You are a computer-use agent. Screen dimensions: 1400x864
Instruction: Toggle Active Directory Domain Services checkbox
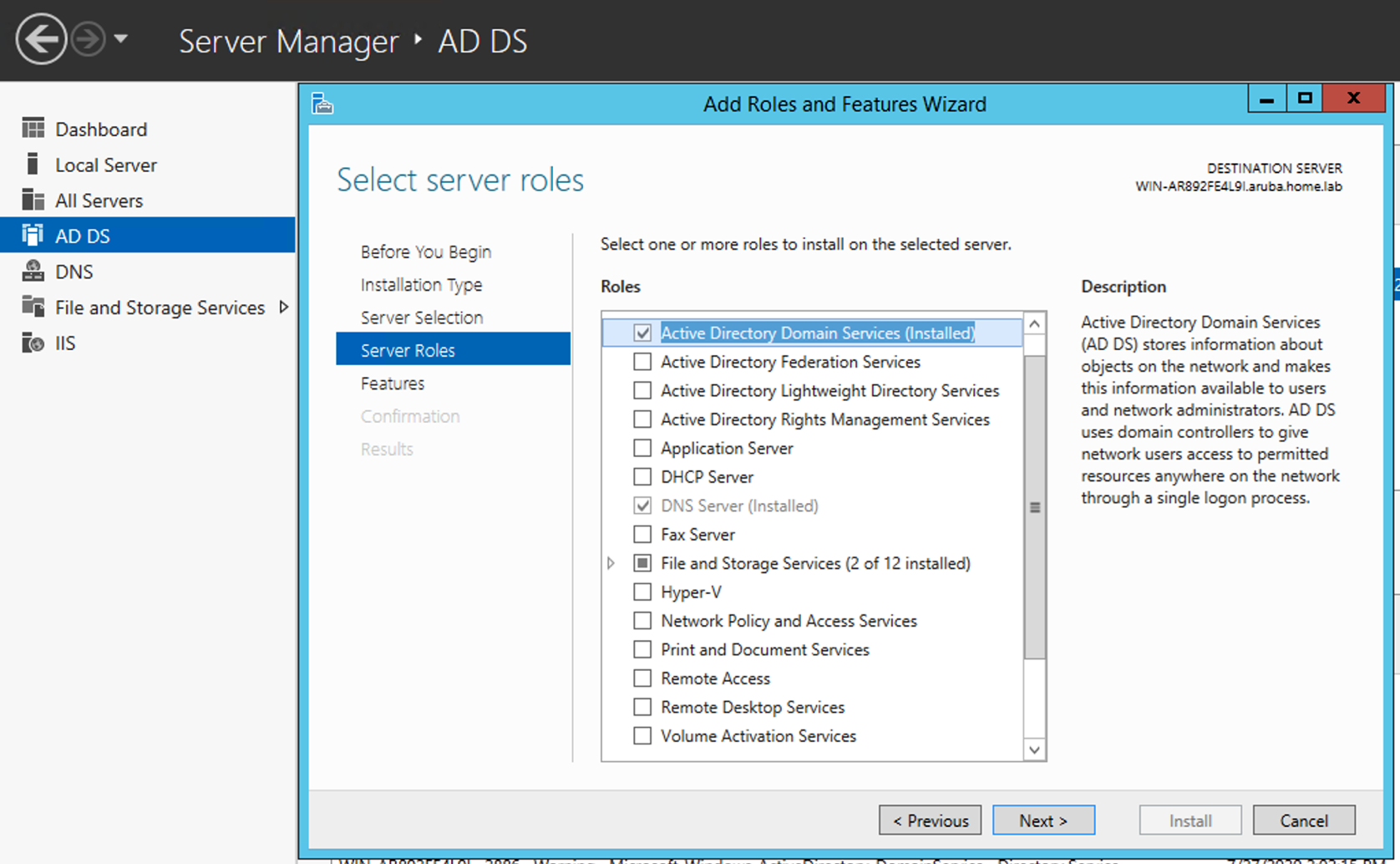point(642,333)
